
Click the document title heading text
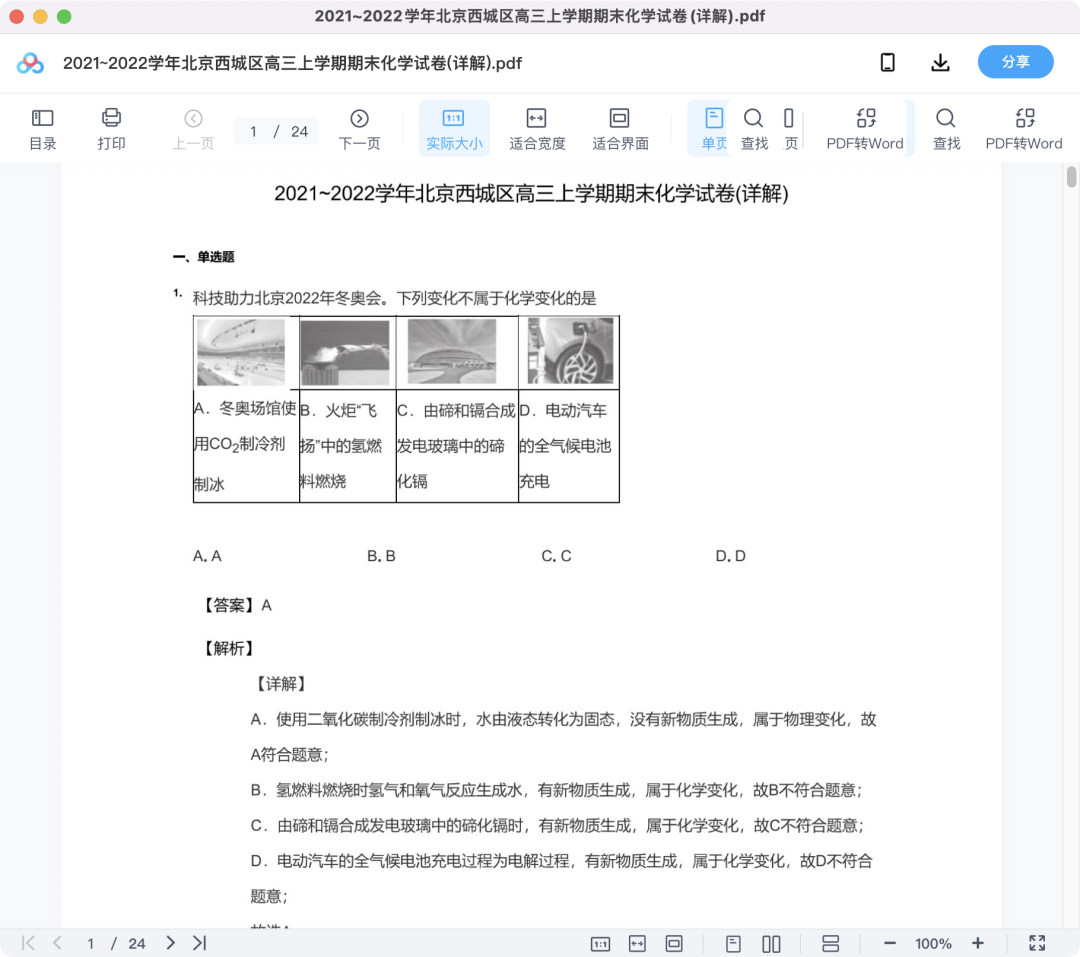pos(531,194)
